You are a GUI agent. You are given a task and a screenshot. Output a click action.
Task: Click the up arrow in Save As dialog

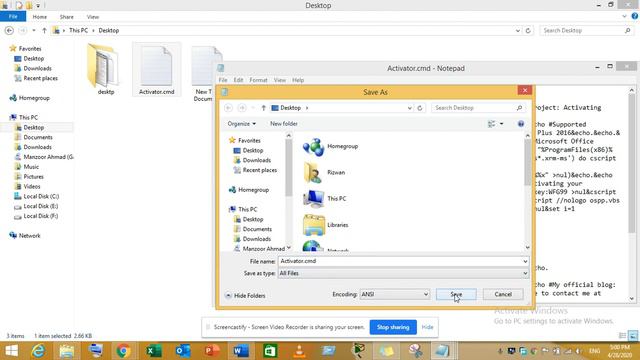(x=264, y=108)
